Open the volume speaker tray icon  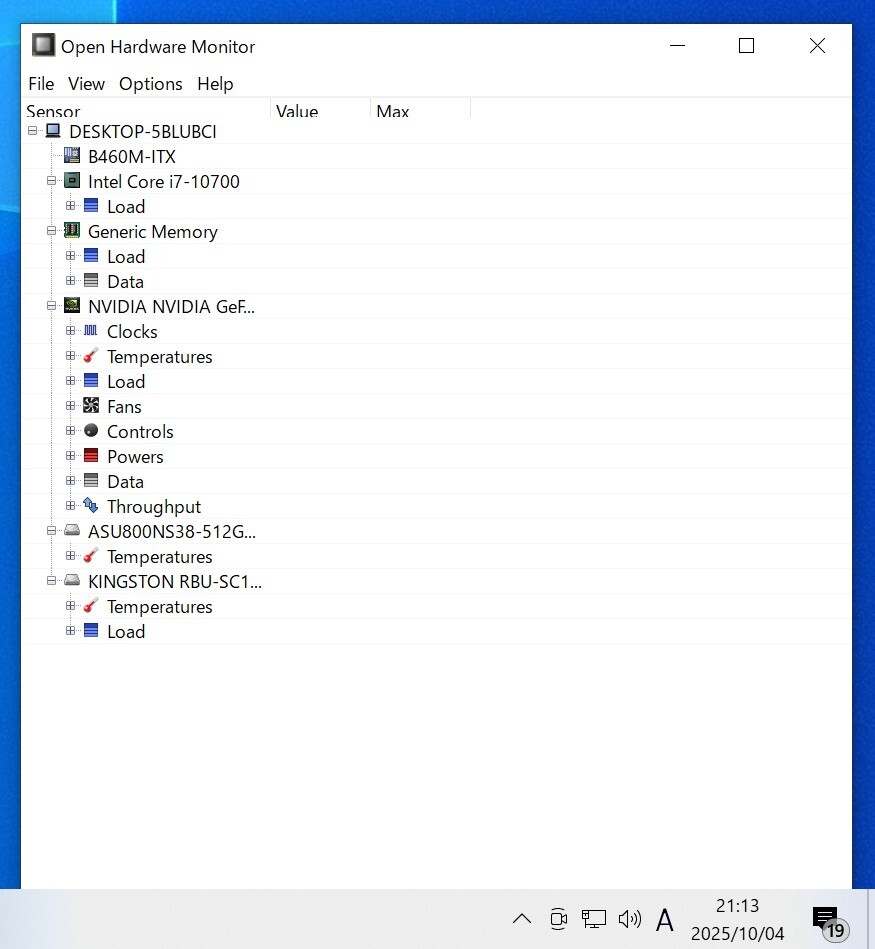[629, 919]
